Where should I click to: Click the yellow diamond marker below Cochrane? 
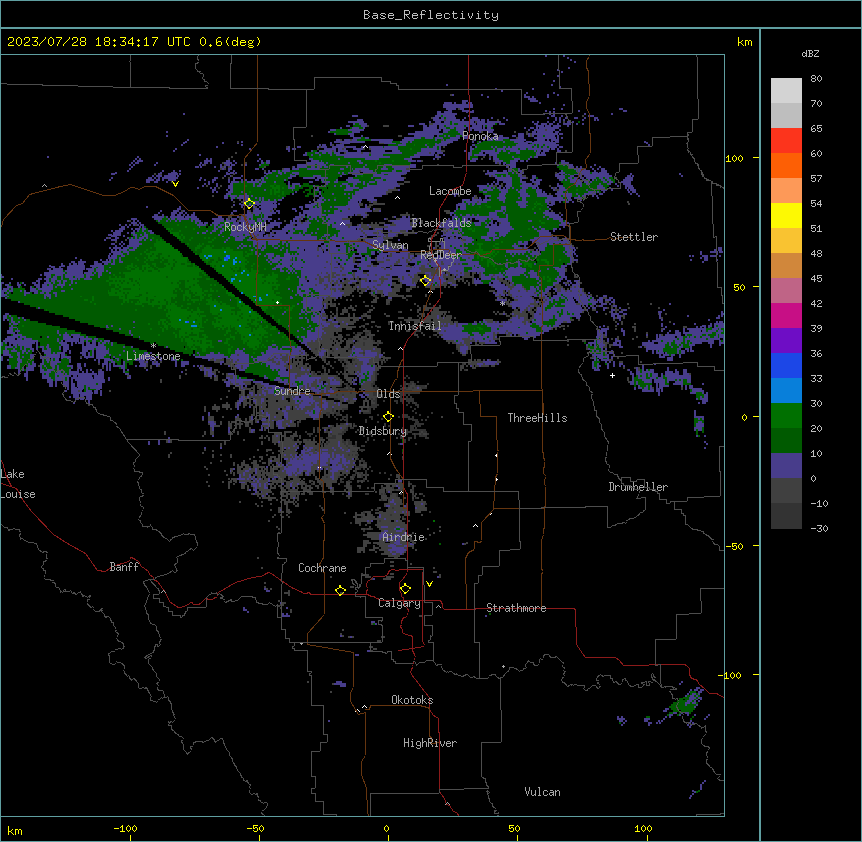point(340,590)
